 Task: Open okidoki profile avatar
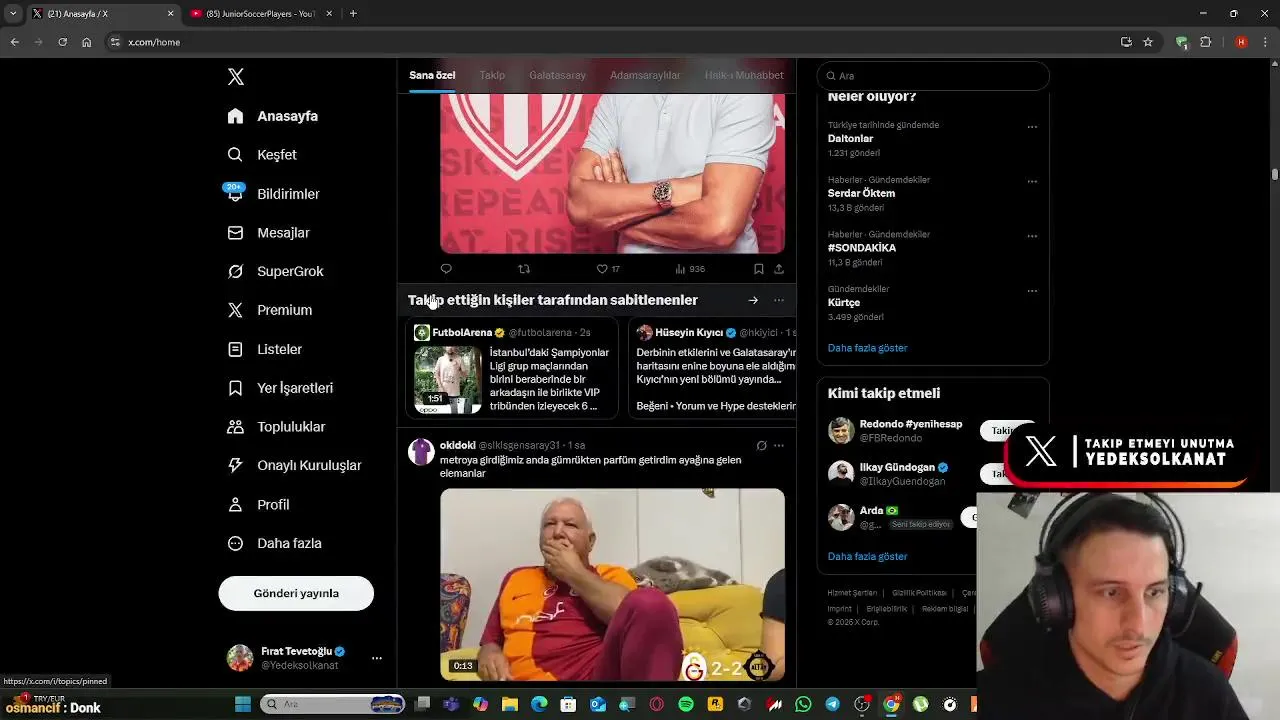click(x=422, y=451)
